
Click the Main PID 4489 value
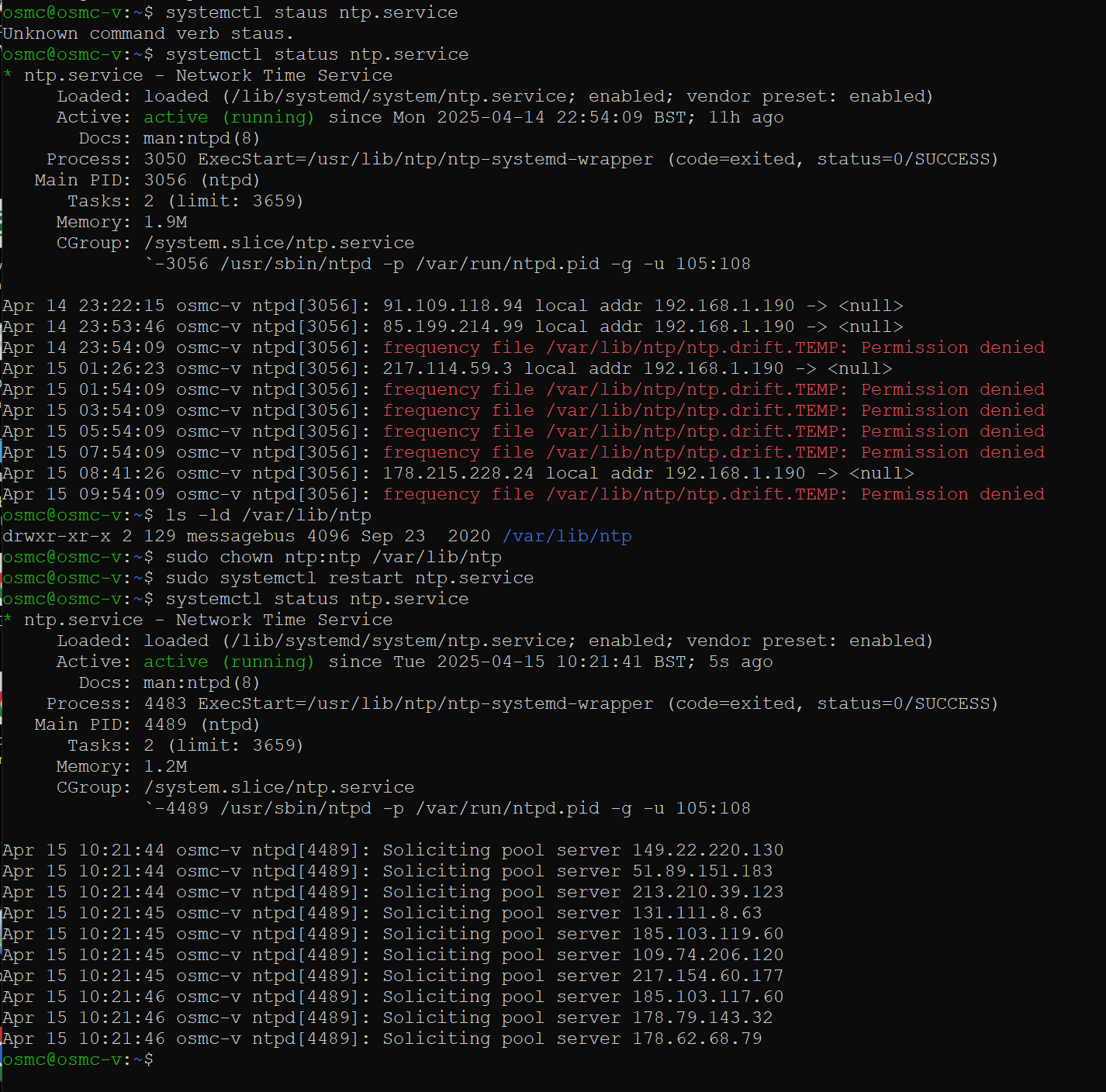(165, 724)
